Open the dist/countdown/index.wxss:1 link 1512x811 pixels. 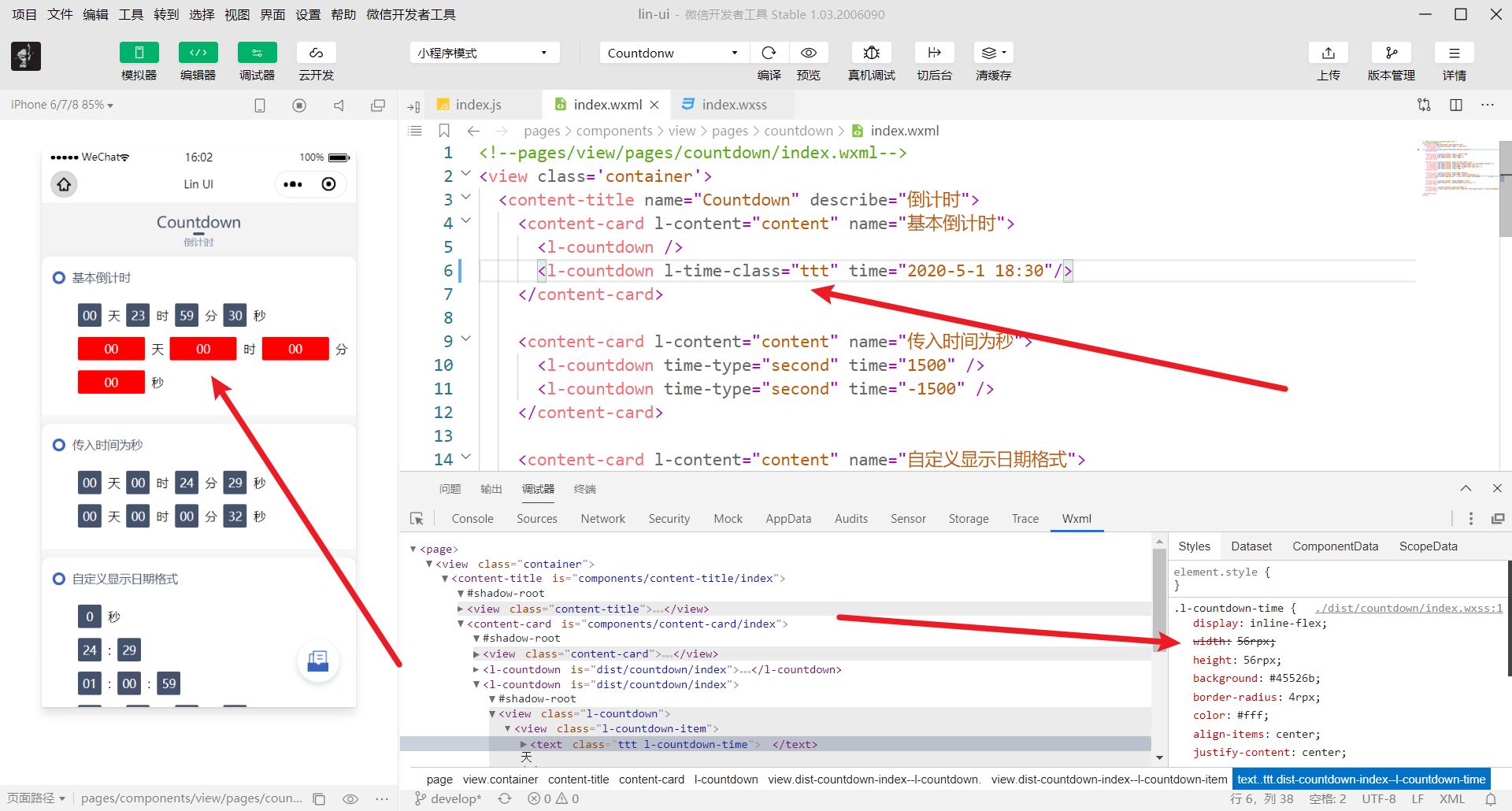click(1409, 608)
